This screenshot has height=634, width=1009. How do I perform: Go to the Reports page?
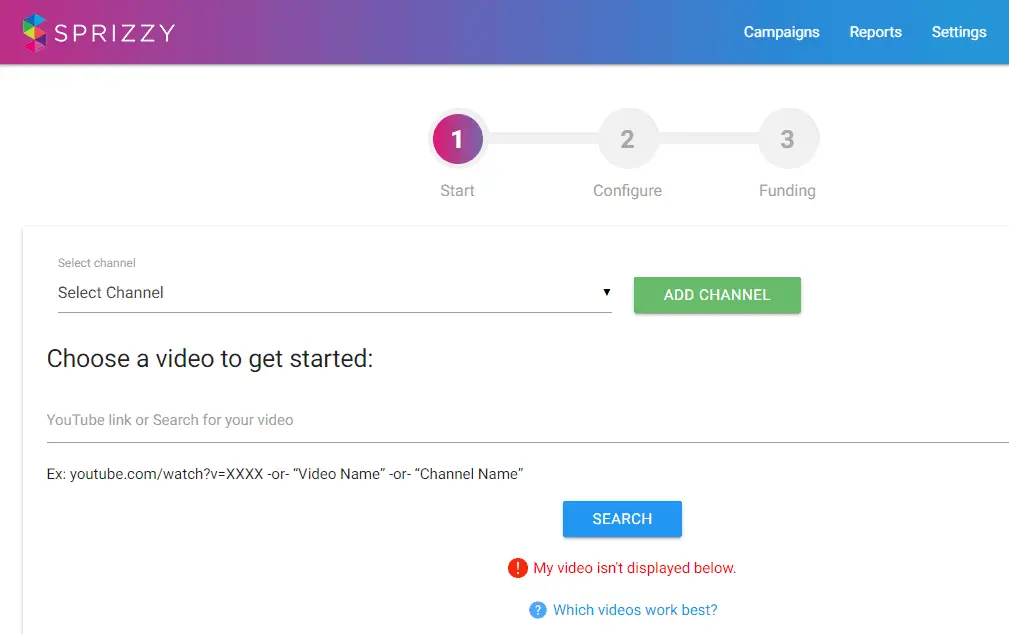875,32
